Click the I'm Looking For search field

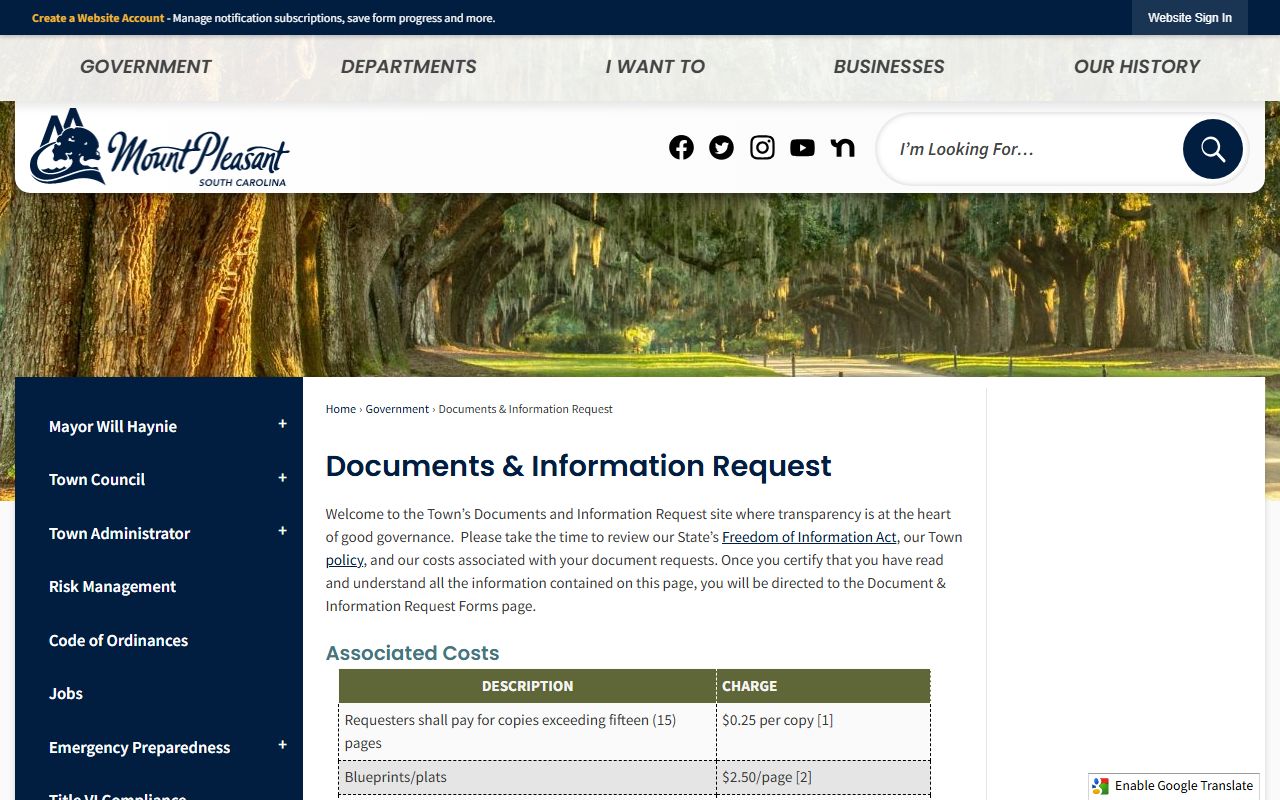pos(1030,149)
